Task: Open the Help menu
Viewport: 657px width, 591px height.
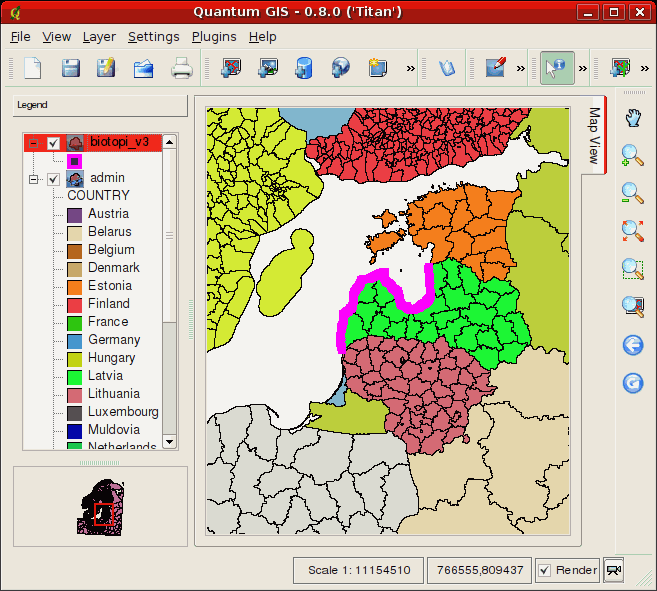Action: [262, 37]
